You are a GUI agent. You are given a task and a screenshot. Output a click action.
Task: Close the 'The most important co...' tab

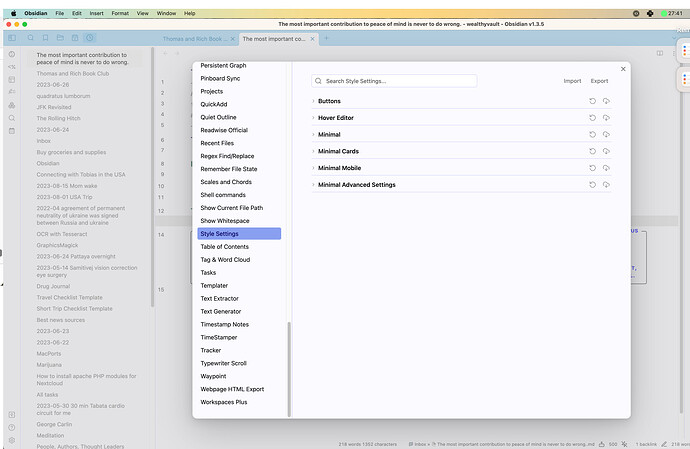[x=312, y=39]
